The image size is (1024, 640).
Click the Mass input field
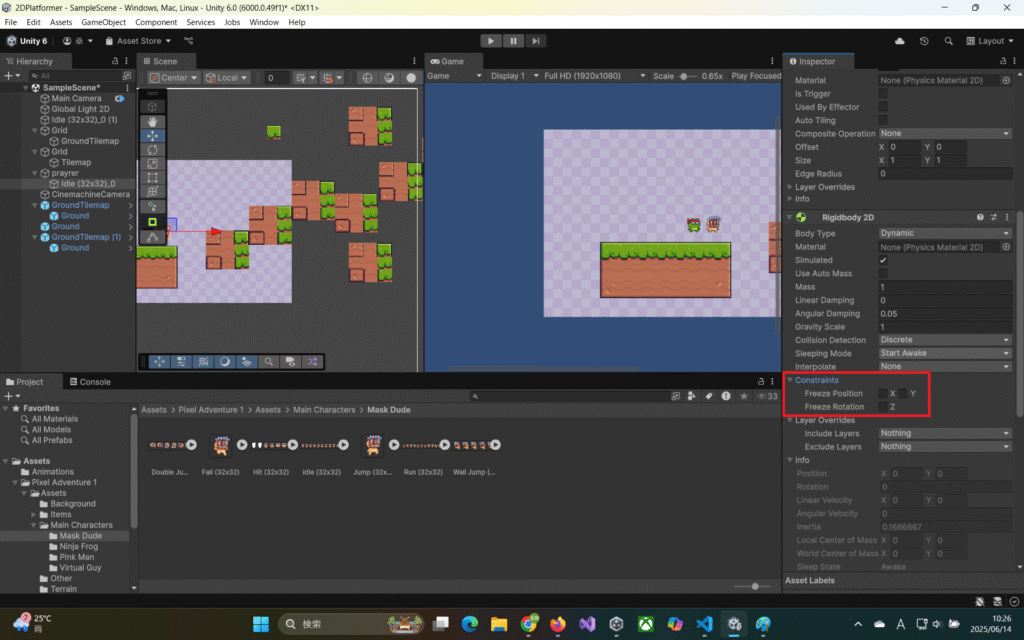pyautogui.click(x=945, y=287)
